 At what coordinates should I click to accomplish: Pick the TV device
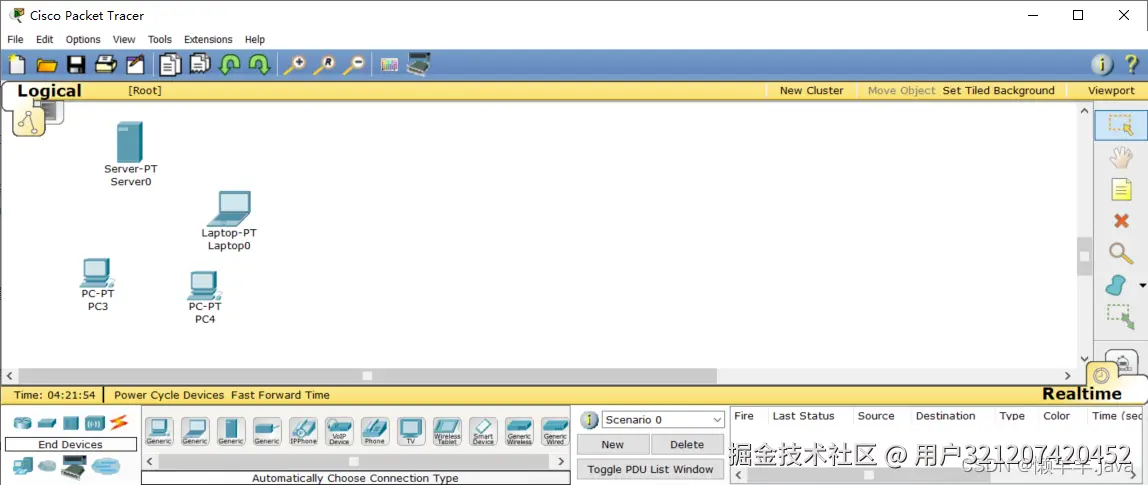pos(411,431)
